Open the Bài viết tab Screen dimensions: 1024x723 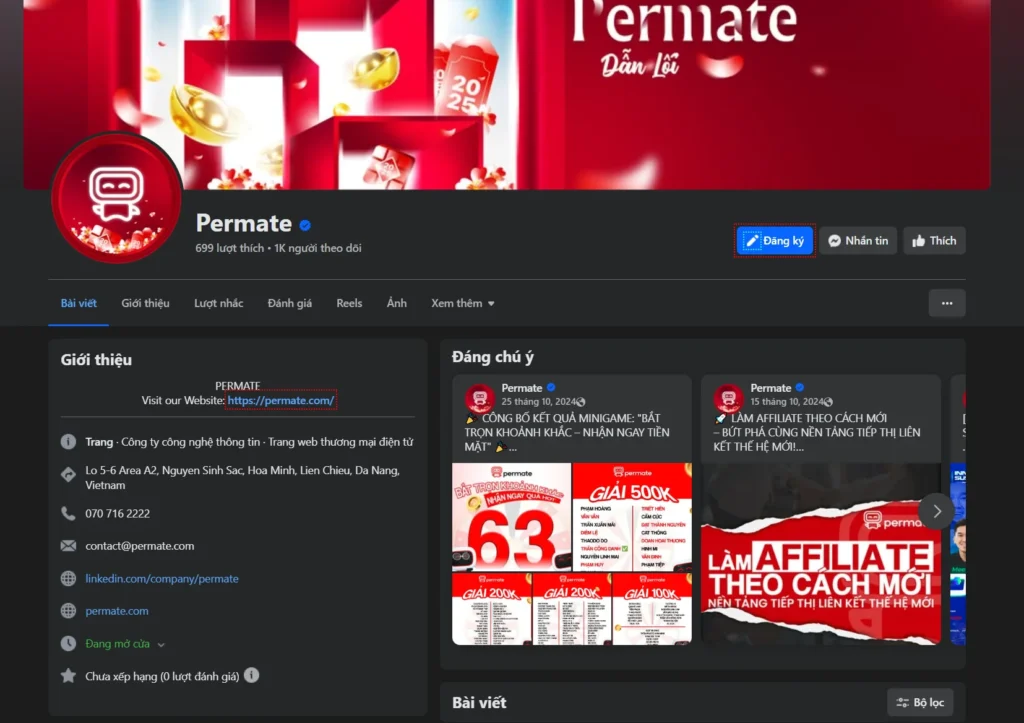coord(78,303)
